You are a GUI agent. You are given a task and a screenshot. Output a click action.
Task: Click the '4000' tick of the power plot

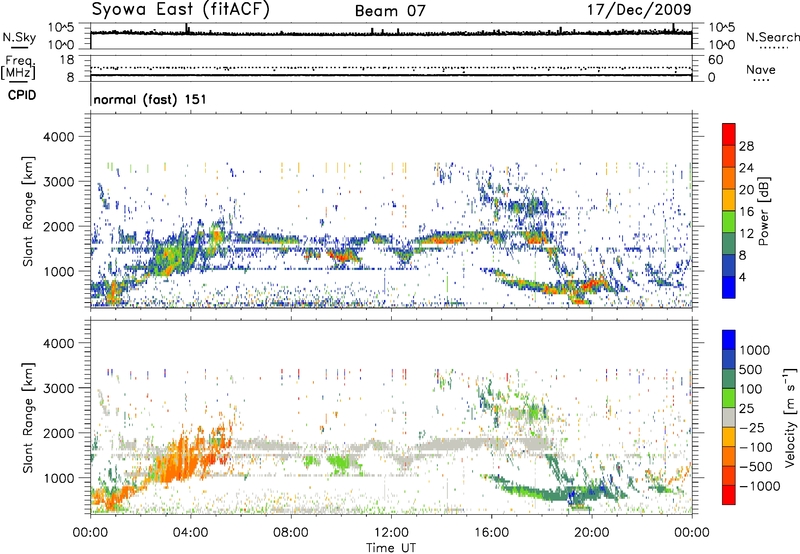click(x=59, y=137)
